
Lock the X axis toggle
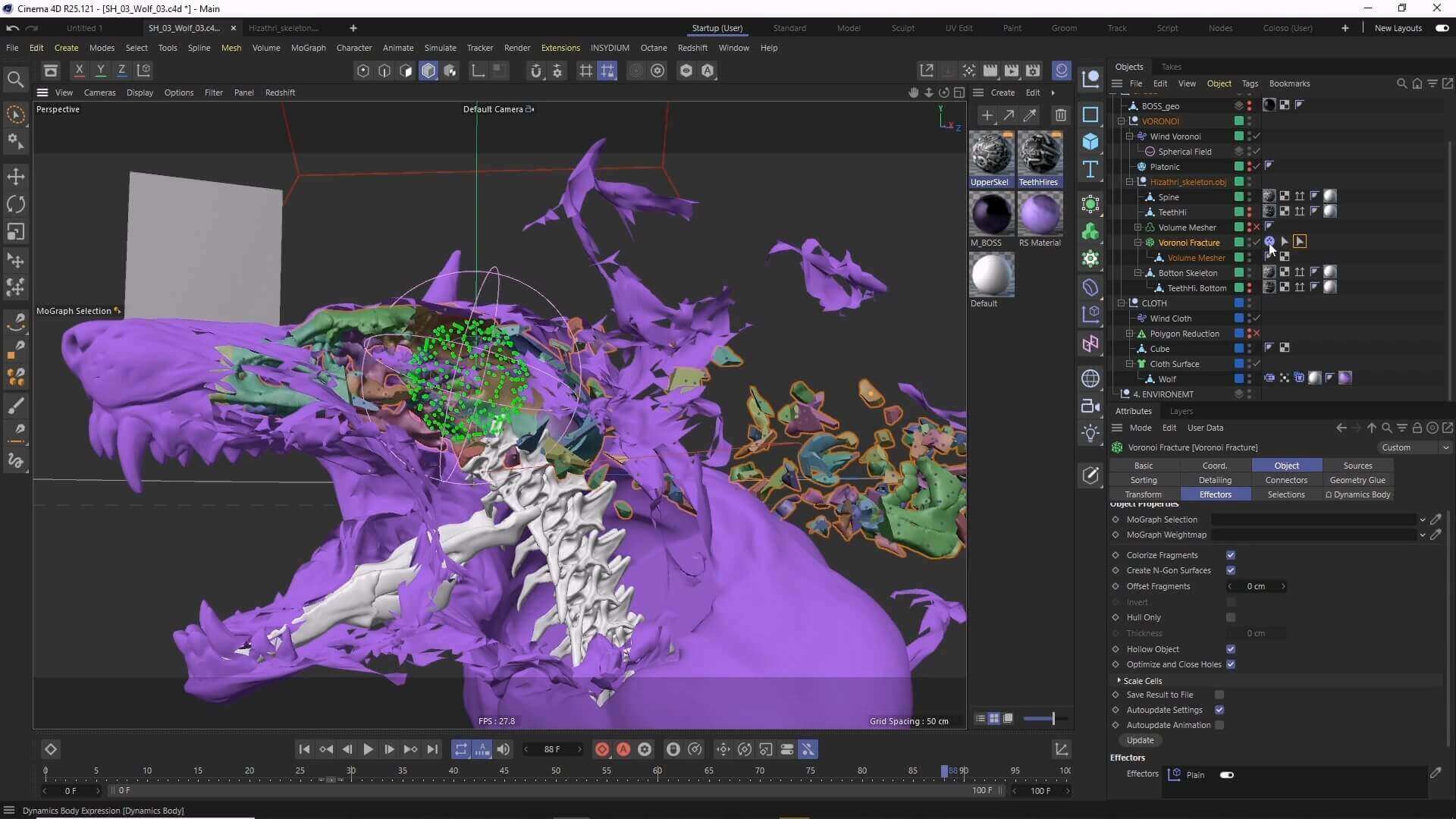(79, 71)
